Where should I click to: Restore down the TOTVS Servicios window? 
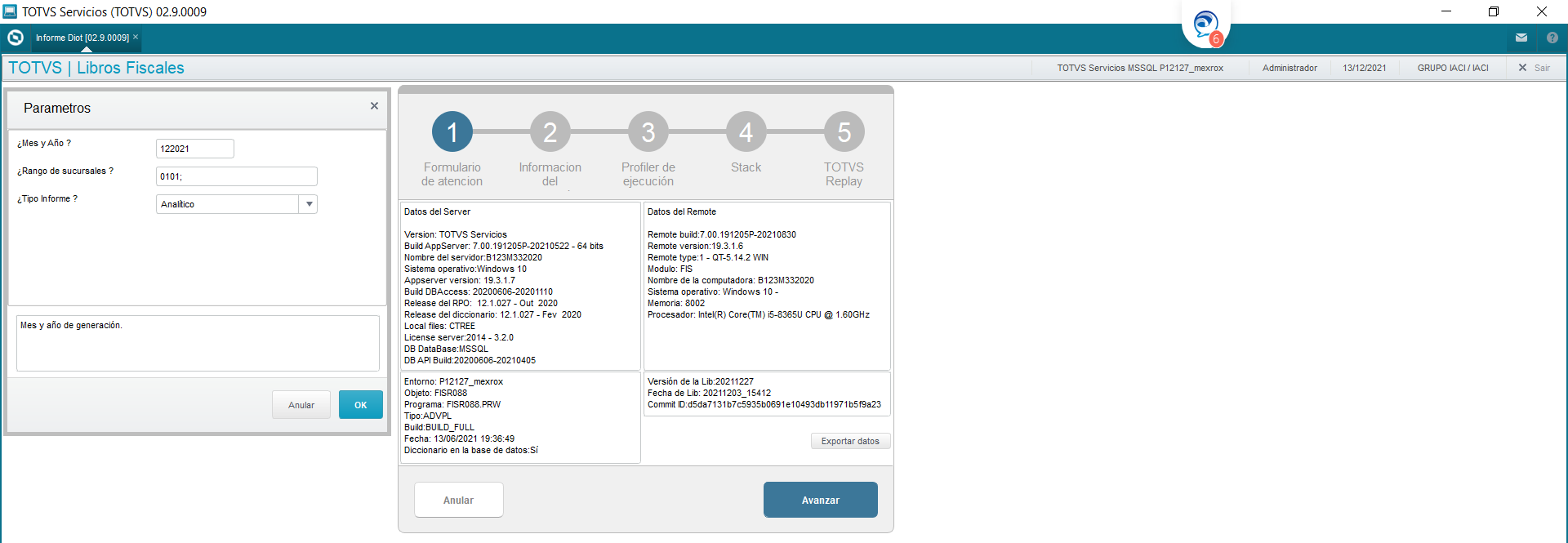[1494, 11]
